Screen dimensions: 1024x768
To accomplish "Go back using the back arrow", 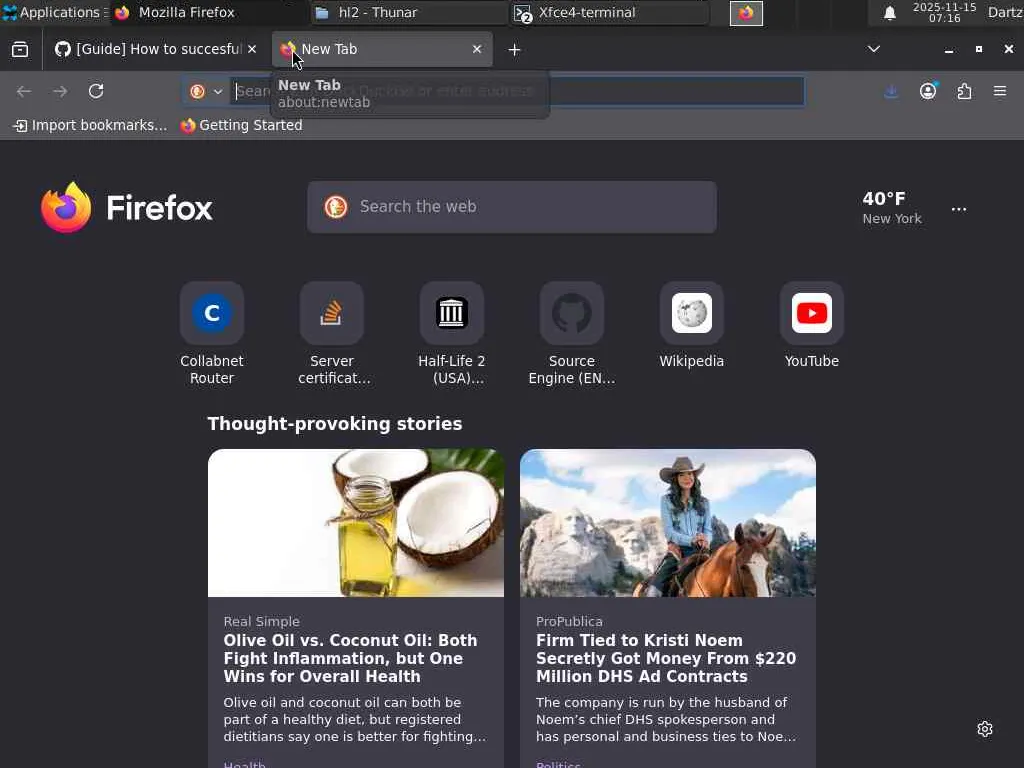I will pyautogui.click(x=24, y=91).
